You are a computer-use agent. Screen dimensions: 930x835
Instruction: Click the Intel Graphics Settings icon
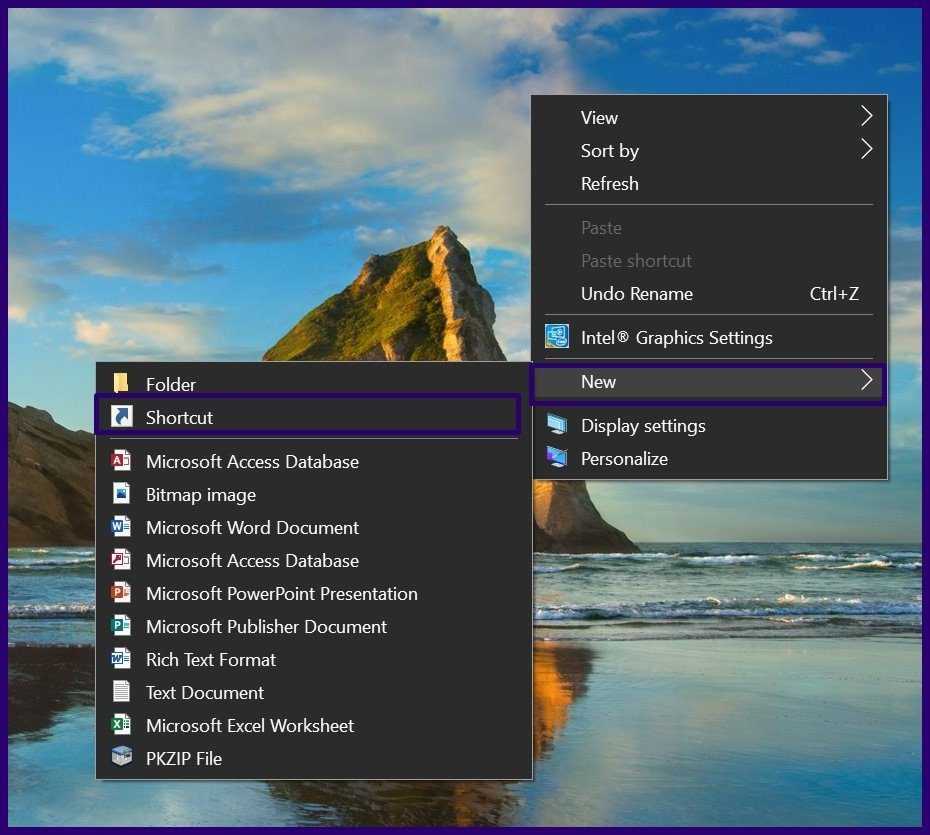click(557, 337)
